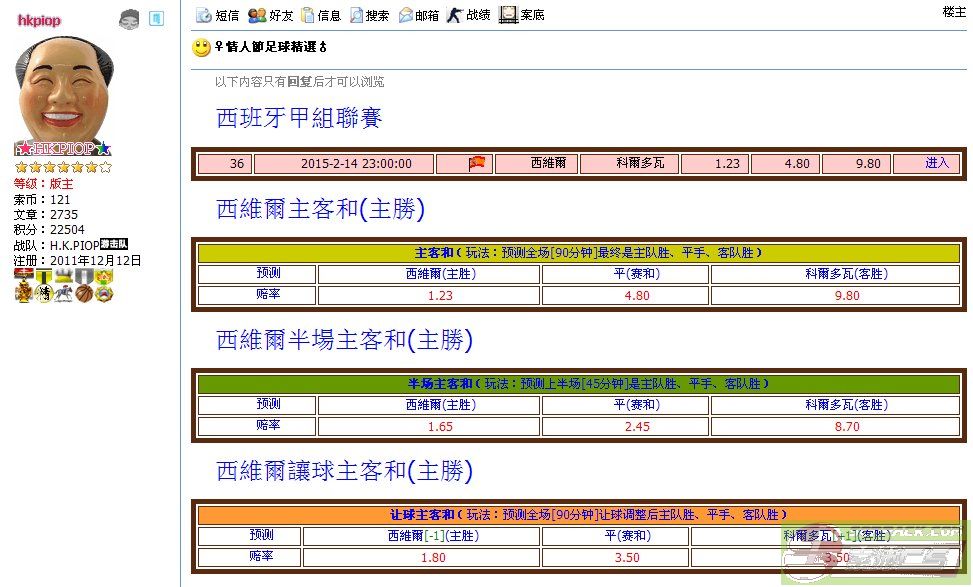Click the hkpiop username link

click(40, 20)
